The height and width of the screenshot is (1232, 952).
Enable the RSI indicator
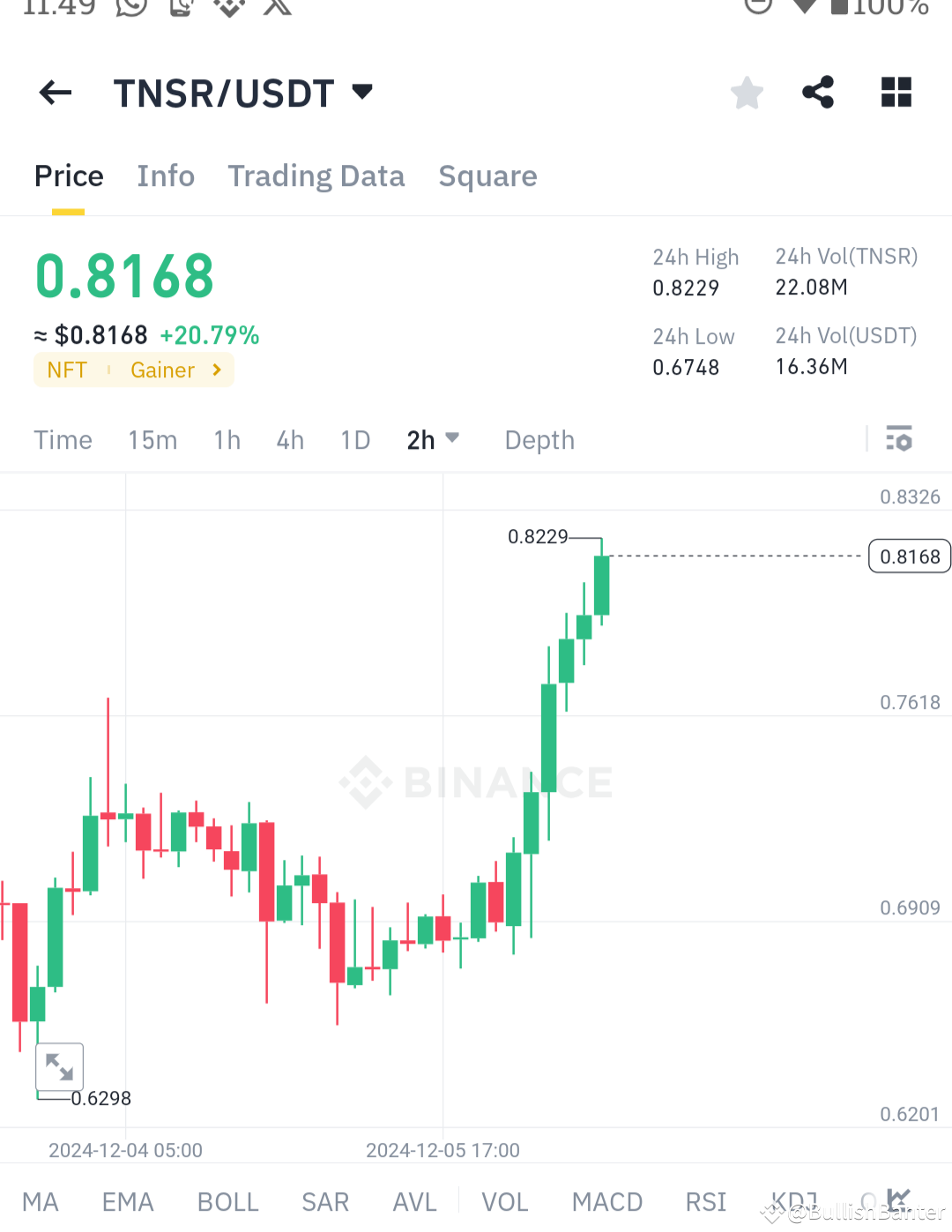coord(705,1201)
